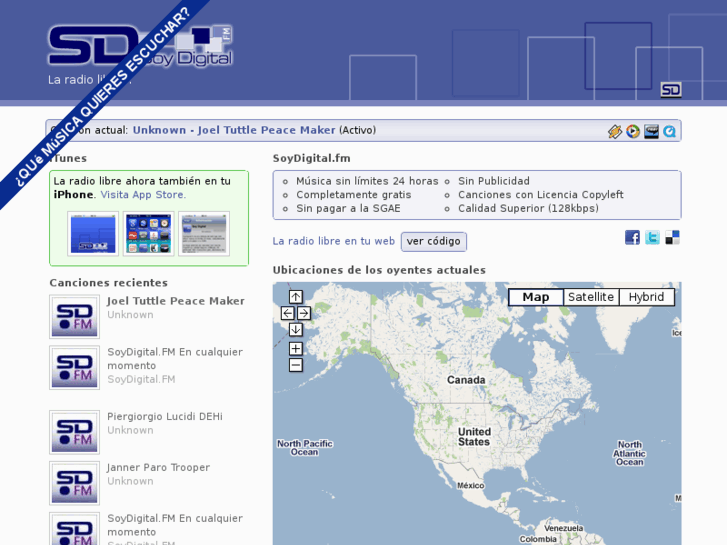Click Ubicaciones de los oyentes actuales heading
Image resolution: width=727 pixels, height=545 pixels.
point(379,270)
